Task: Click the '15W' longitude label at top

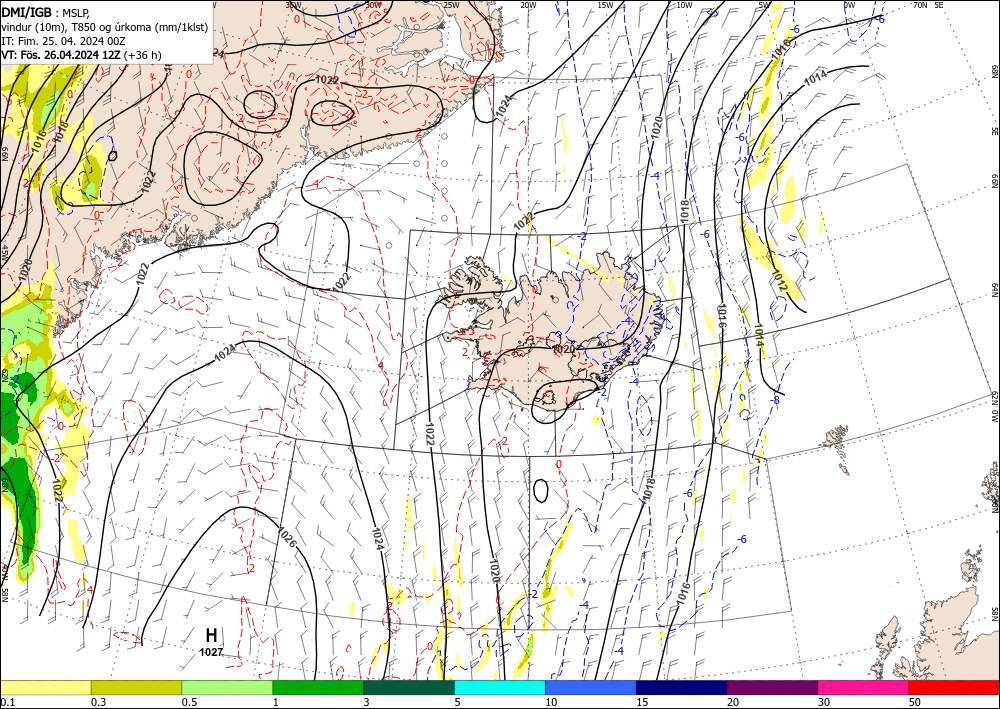Action: [x=606, y=5]
